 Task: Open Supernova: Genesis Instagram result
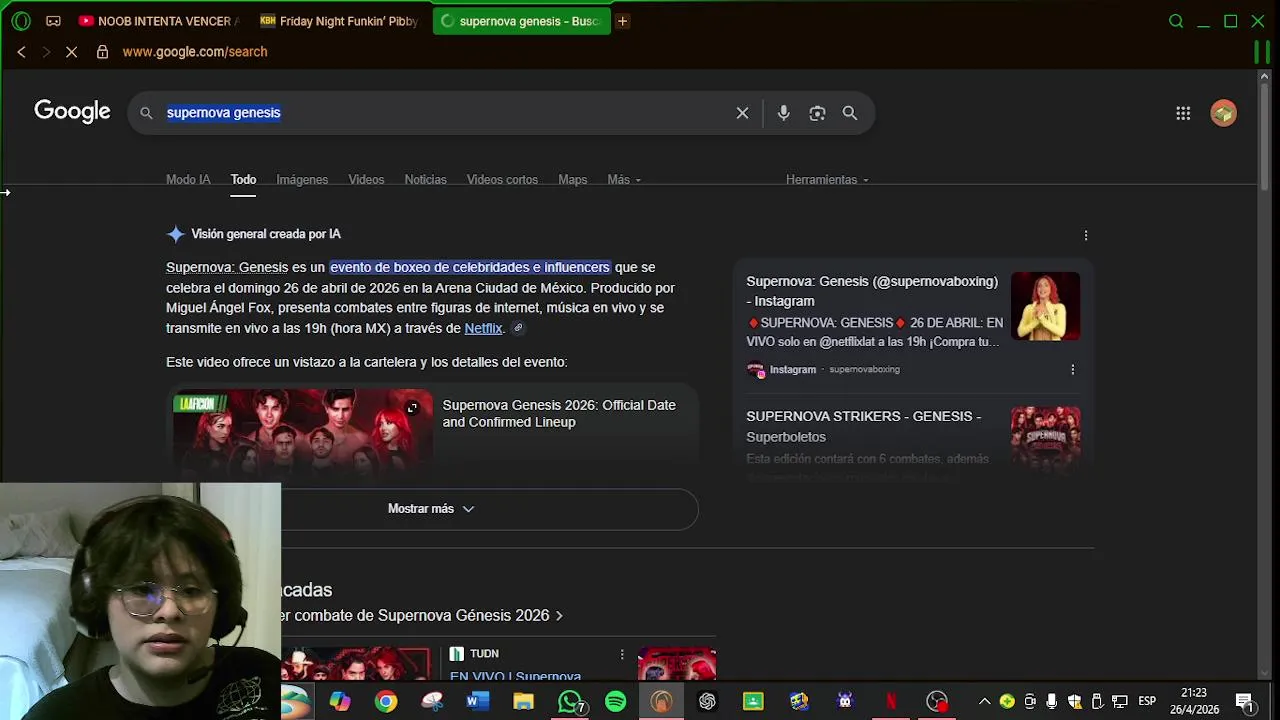point(871,291)
